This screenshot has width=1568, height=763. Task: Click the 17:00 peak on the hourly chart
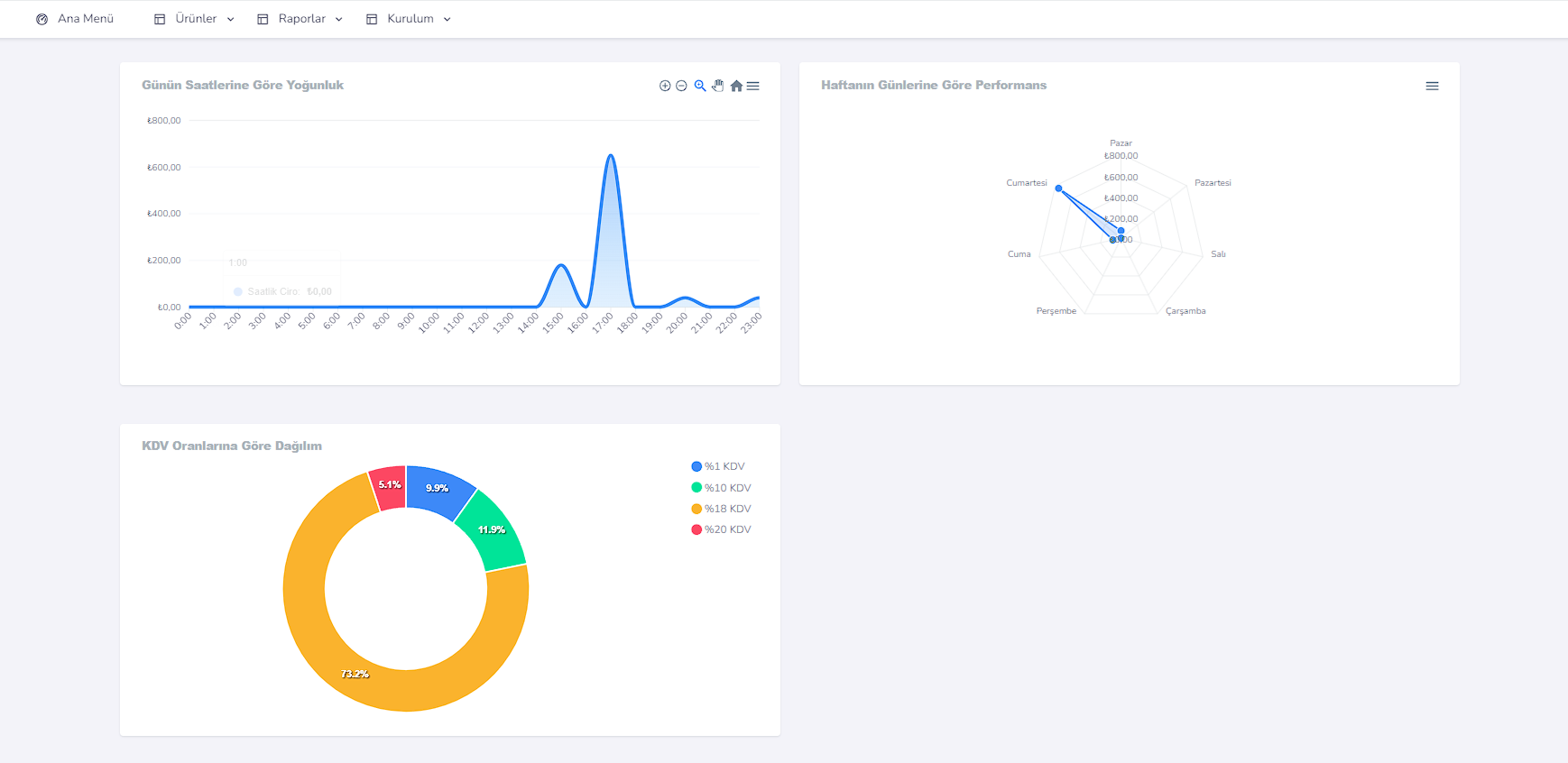coord(611,156)
